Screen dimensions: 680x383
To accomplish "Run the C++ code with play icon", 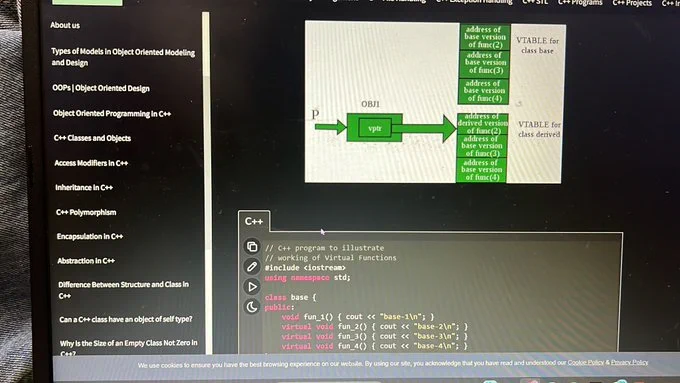I will click(252, 286).
